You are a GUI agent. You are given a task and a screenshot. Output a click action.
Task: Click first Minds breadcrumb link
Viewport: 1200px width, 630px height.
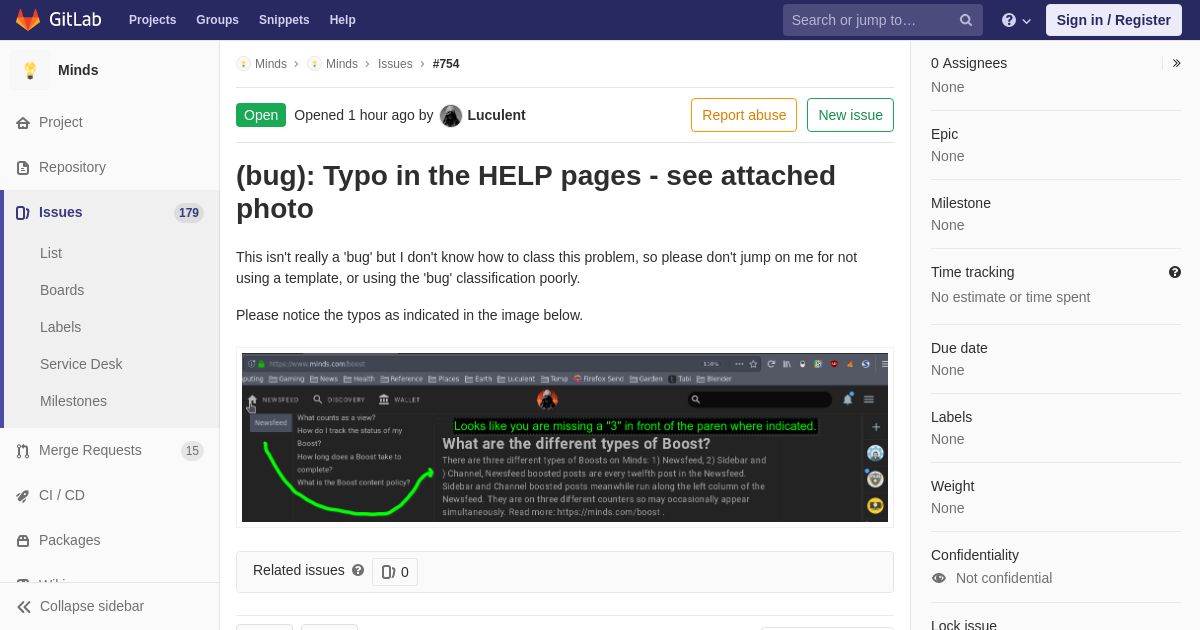click(270, 64)
